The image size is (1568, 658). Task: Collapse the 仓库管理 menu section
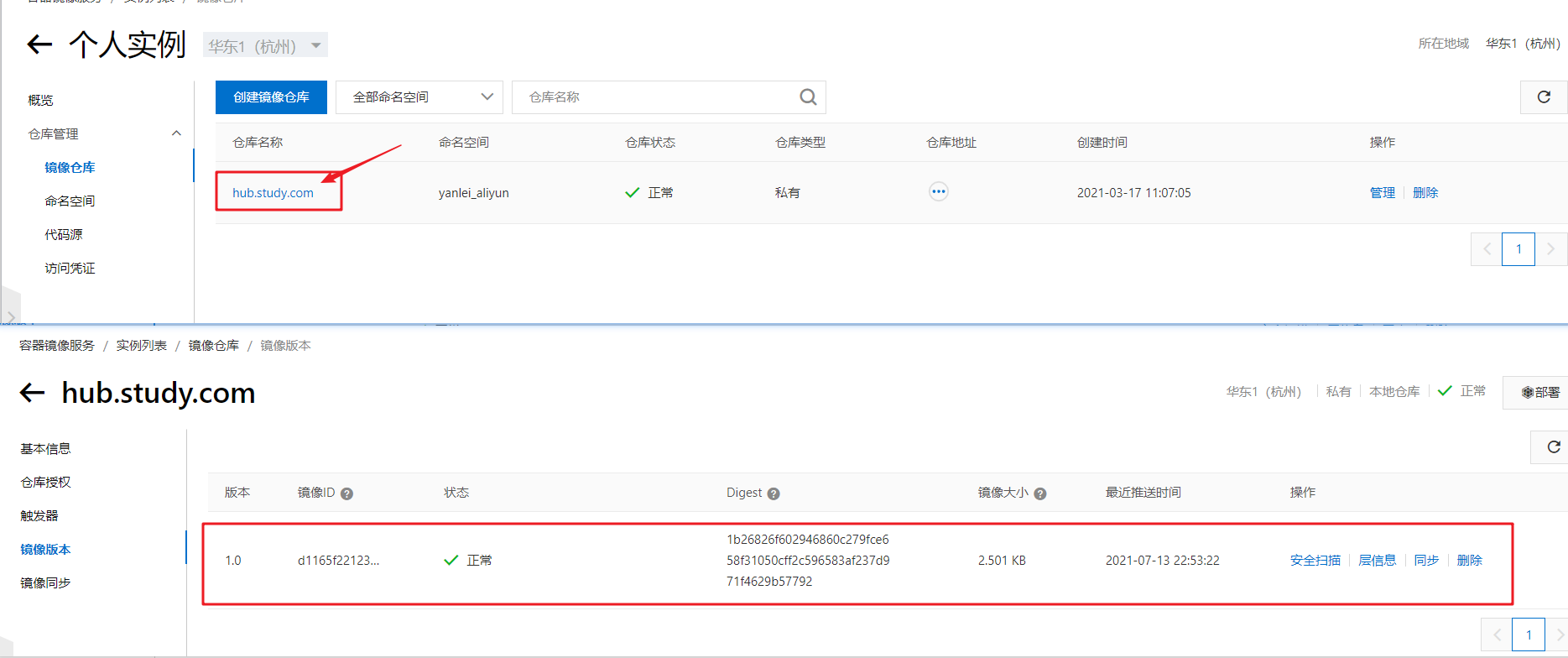point(176,133)
